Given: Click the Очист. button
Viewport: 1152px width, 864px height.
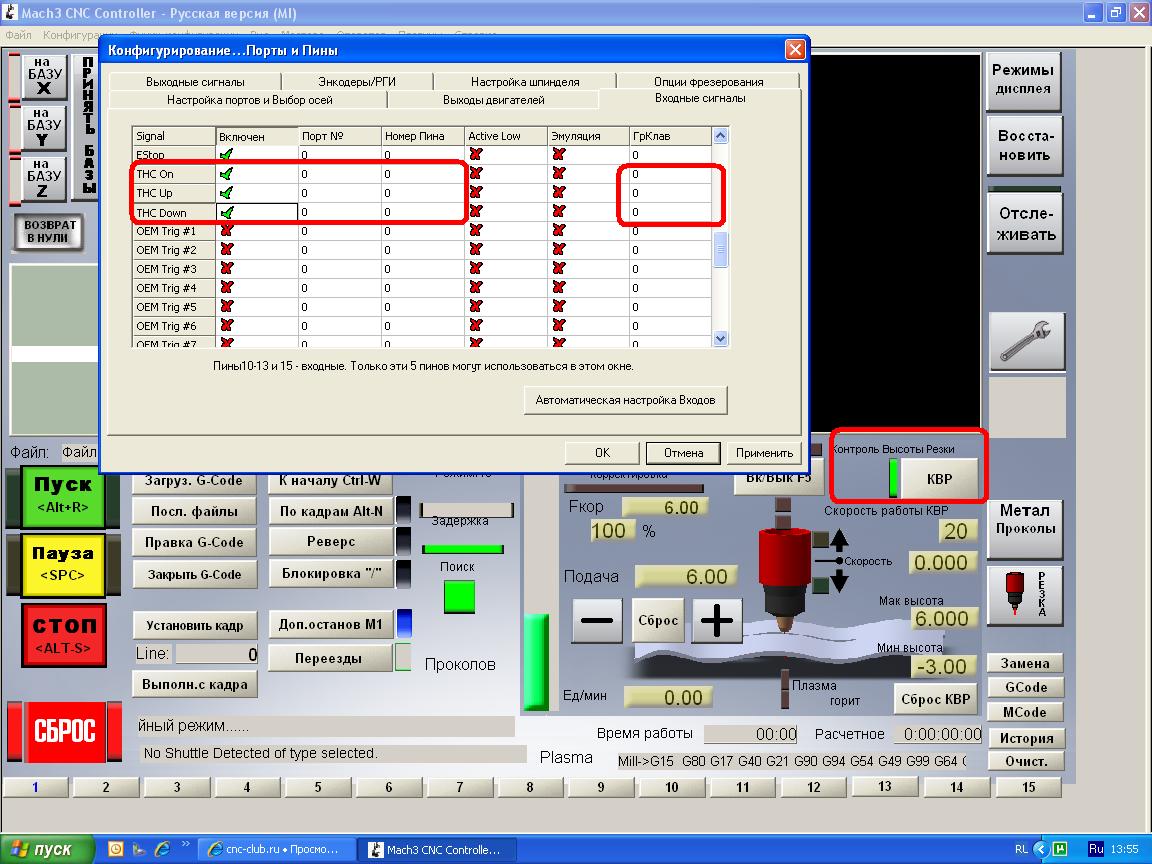Looking at the screenshot, I should click(x=1025, y=761).
